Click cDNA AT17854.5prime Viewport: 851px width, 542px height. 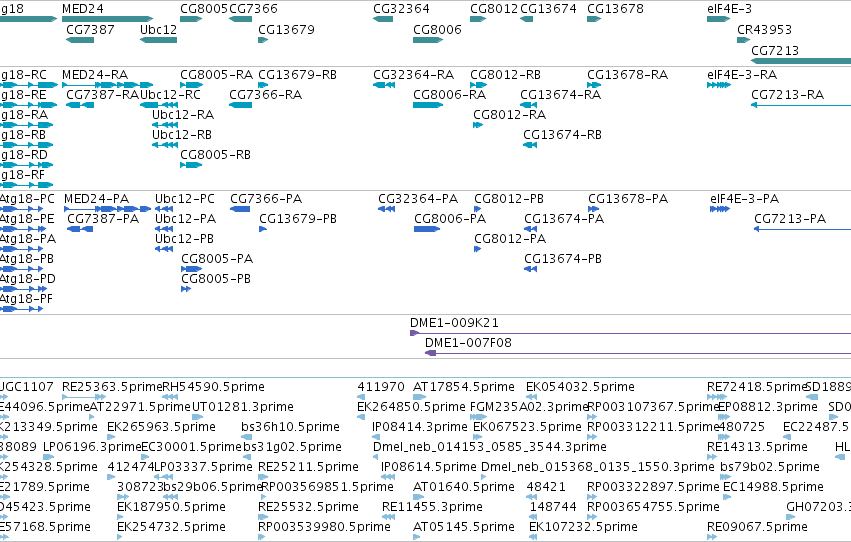(420, 397)
